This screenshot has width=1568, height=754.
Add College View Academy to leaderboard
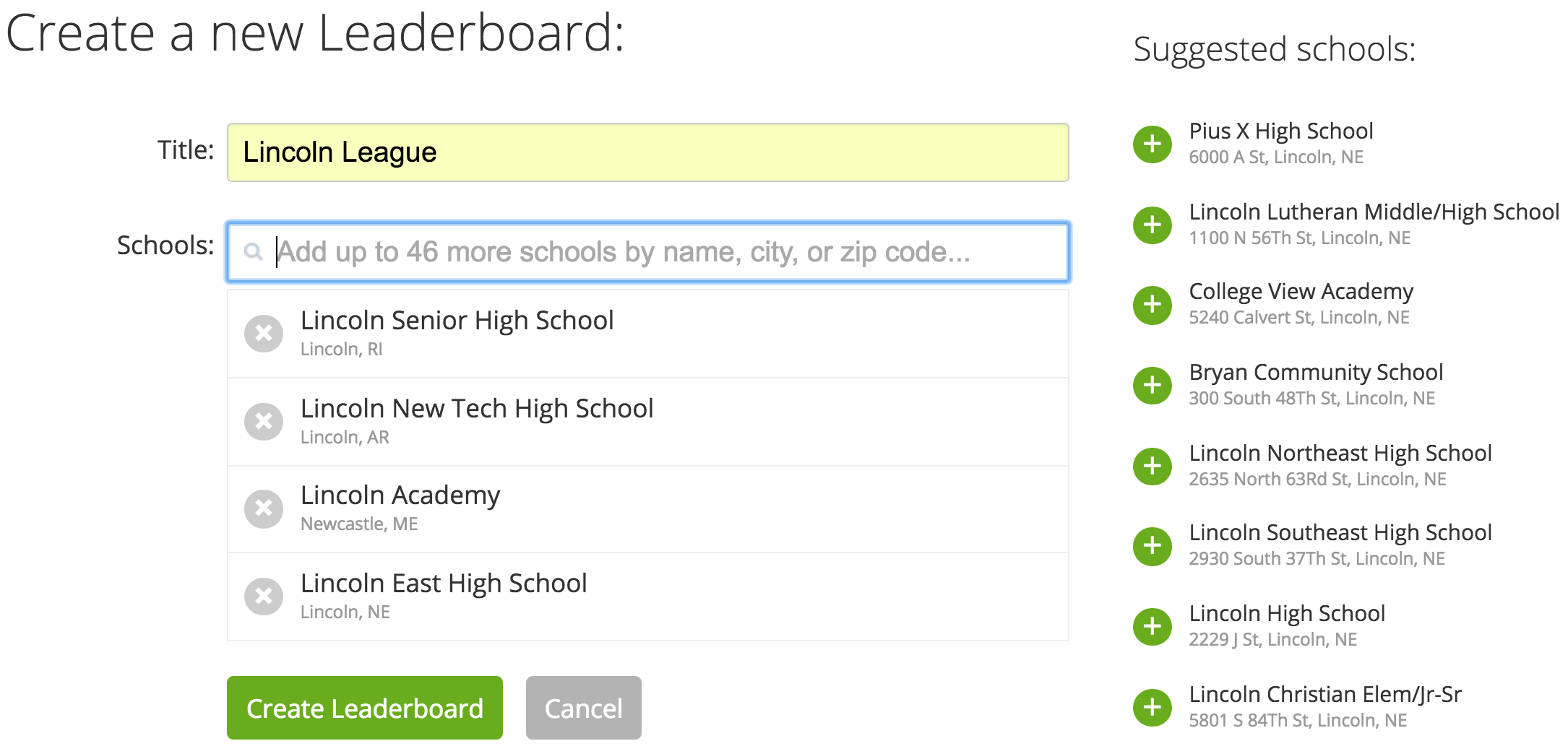click(1153, 305)
